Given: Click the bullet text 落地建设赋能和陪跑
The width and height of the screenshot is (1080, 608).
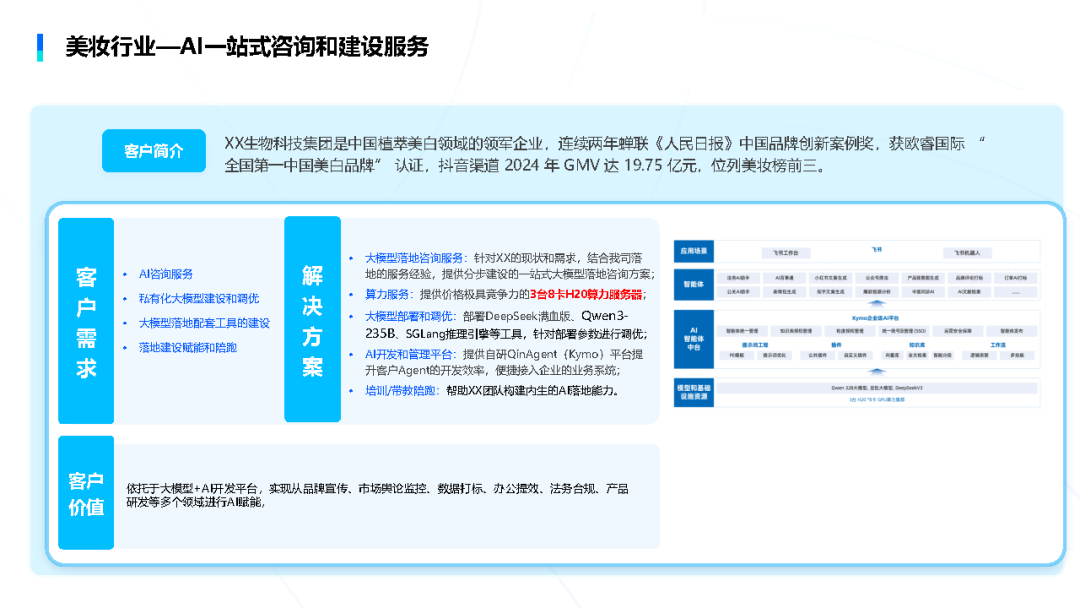Looking at the screenshot, I should 187,348.
